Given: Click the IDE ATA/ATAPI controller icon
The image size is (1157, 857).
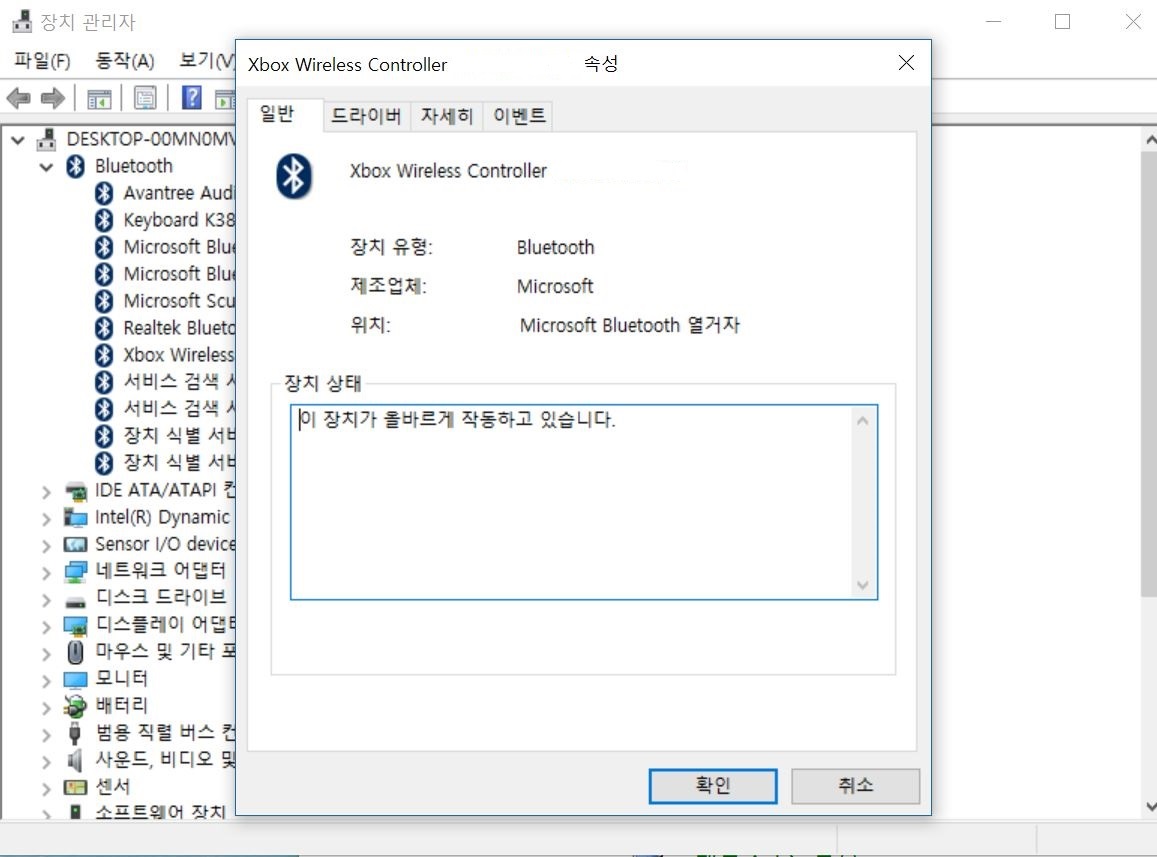Looking at the screenshot, I should pos(75,491).
